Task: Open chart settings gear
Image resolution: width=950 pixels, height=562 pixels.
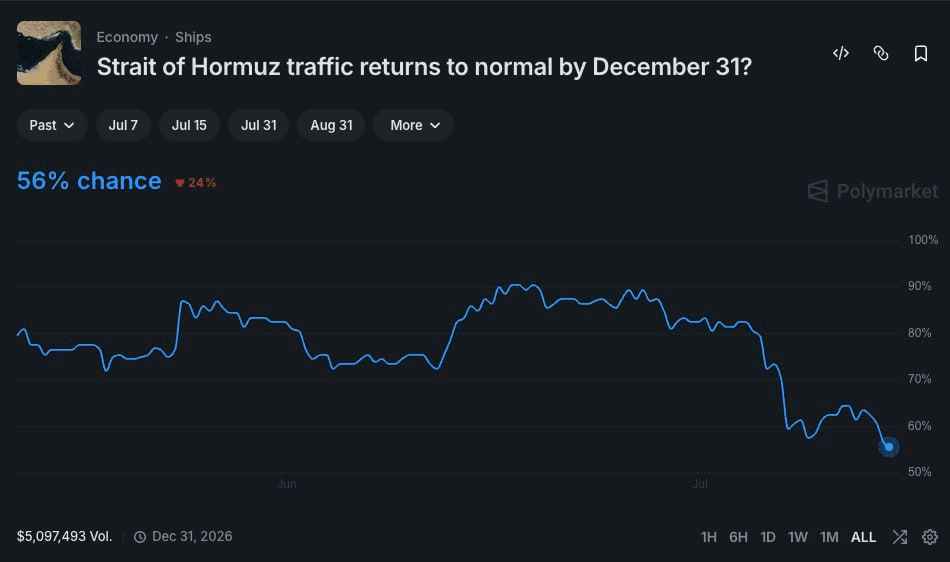Action: (929, 537)
